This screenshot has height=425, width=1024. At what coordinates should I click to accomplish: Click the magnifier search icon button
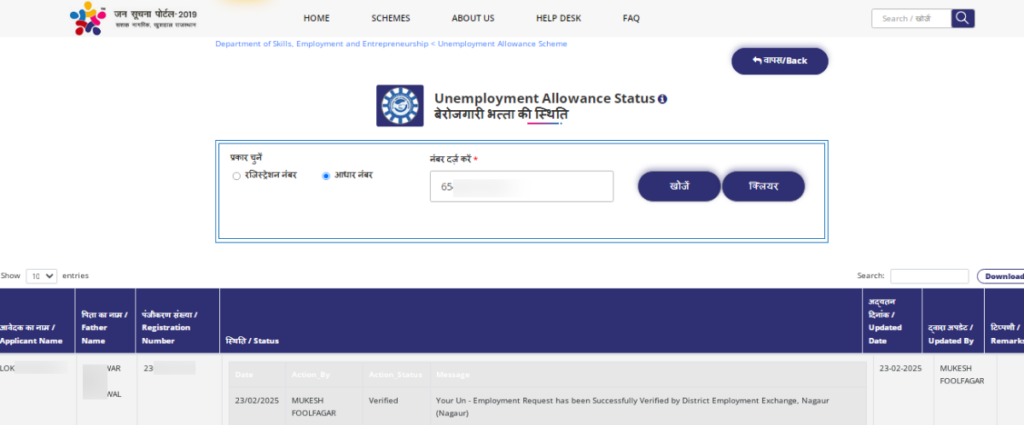[963, 18]
